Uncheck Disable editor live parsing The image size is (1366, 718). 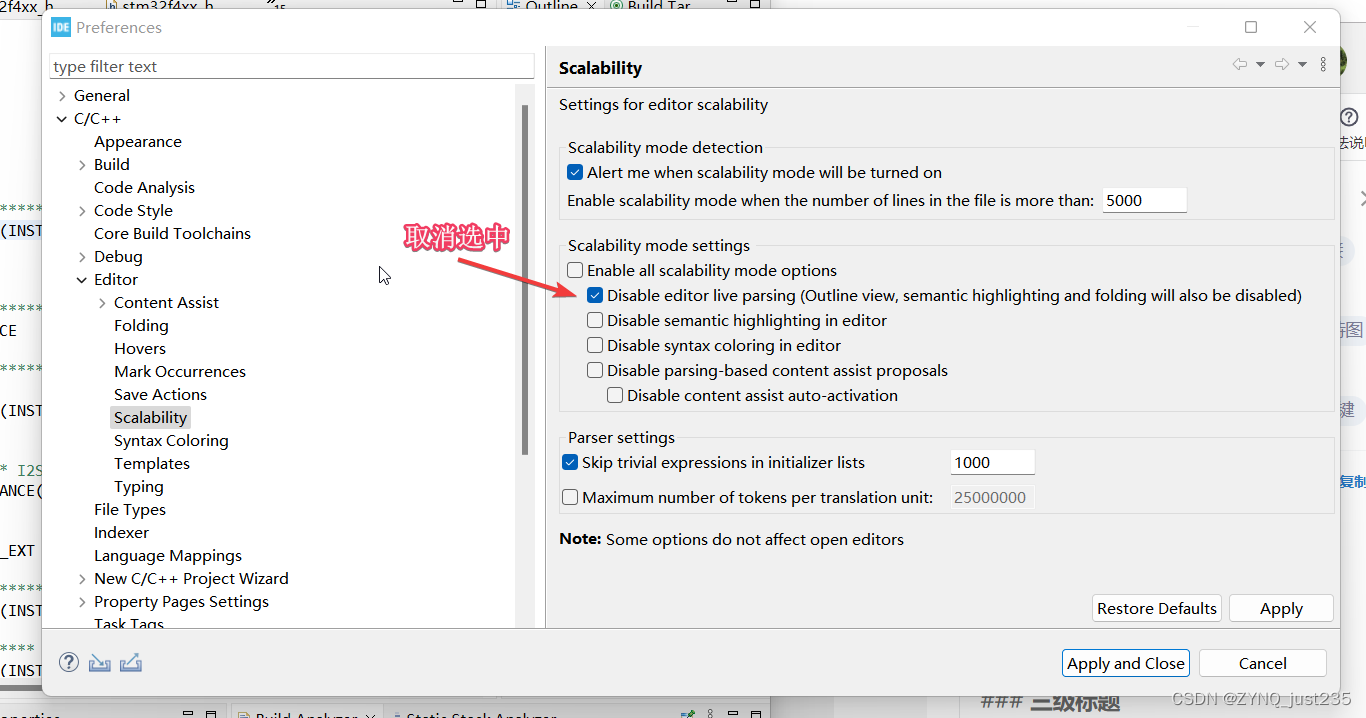click(595, 294)
